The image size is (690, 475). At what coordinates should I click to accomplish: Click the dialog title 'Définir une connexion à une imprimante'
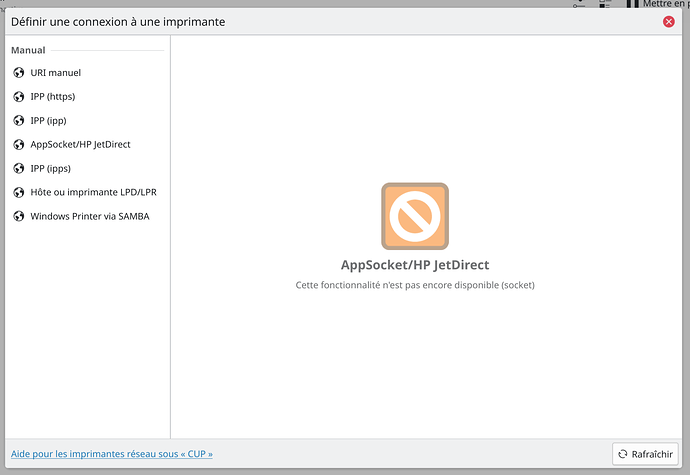click(118, 22)
